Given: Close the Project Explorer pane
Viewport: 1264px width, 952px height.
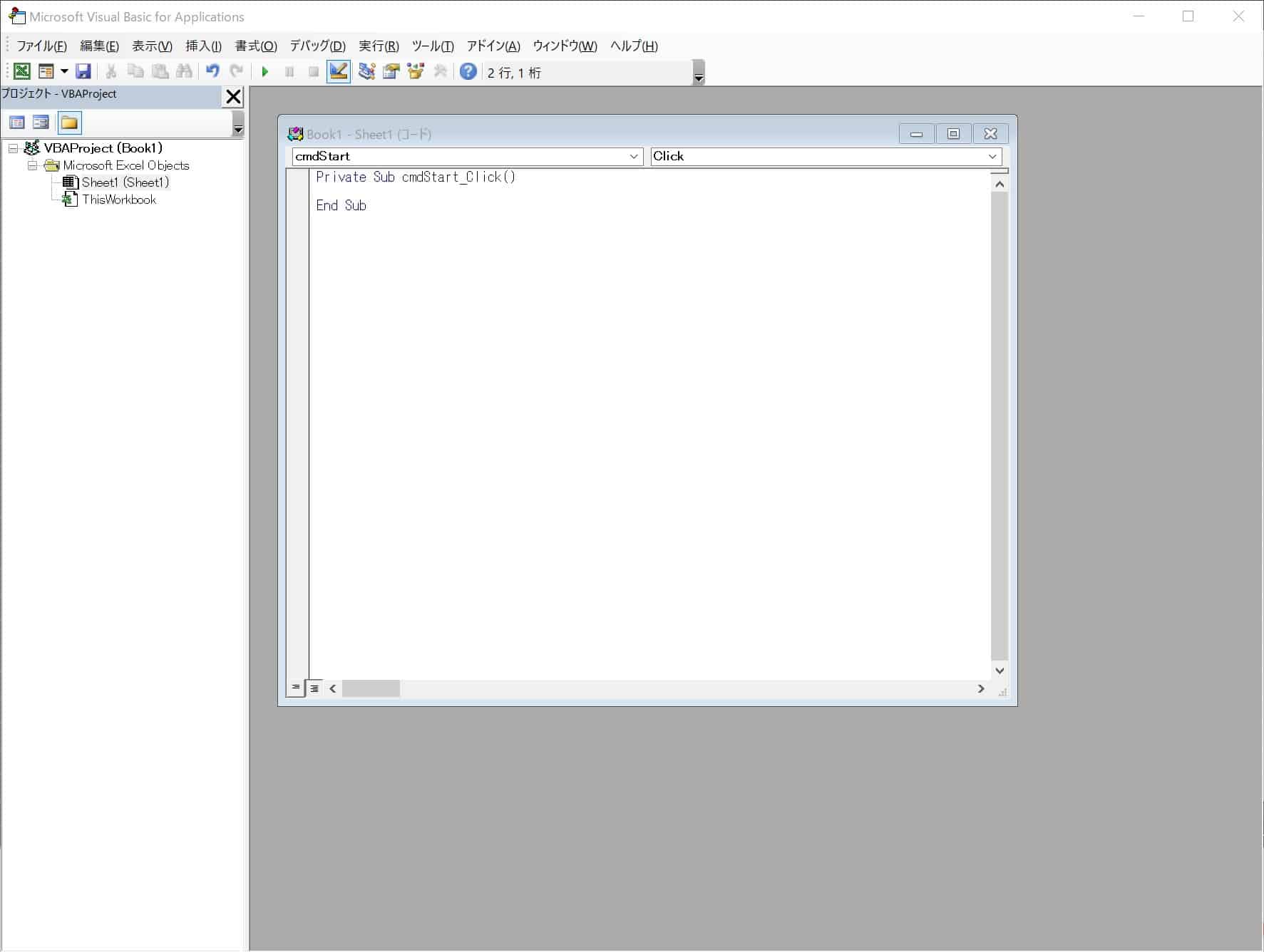Looking at the screenshot, I should [x=233, y=97].
